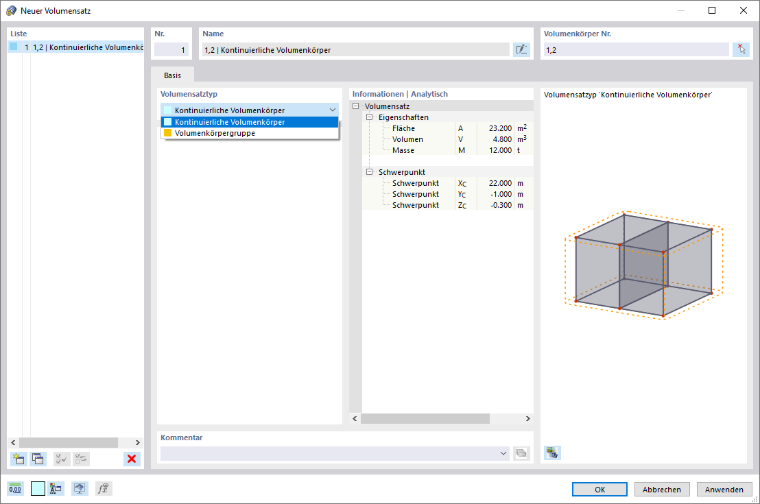Click the Volumenkörper Nr. input field
760x504 pixels.
click(636, 49)
